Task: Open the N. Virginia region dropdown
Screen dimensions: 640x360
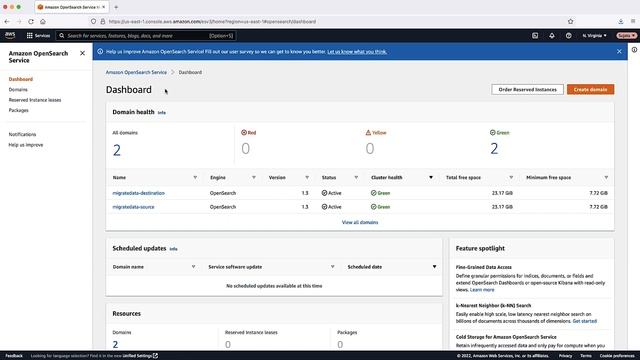Action: pyautogui.click(x=594, y=36)
